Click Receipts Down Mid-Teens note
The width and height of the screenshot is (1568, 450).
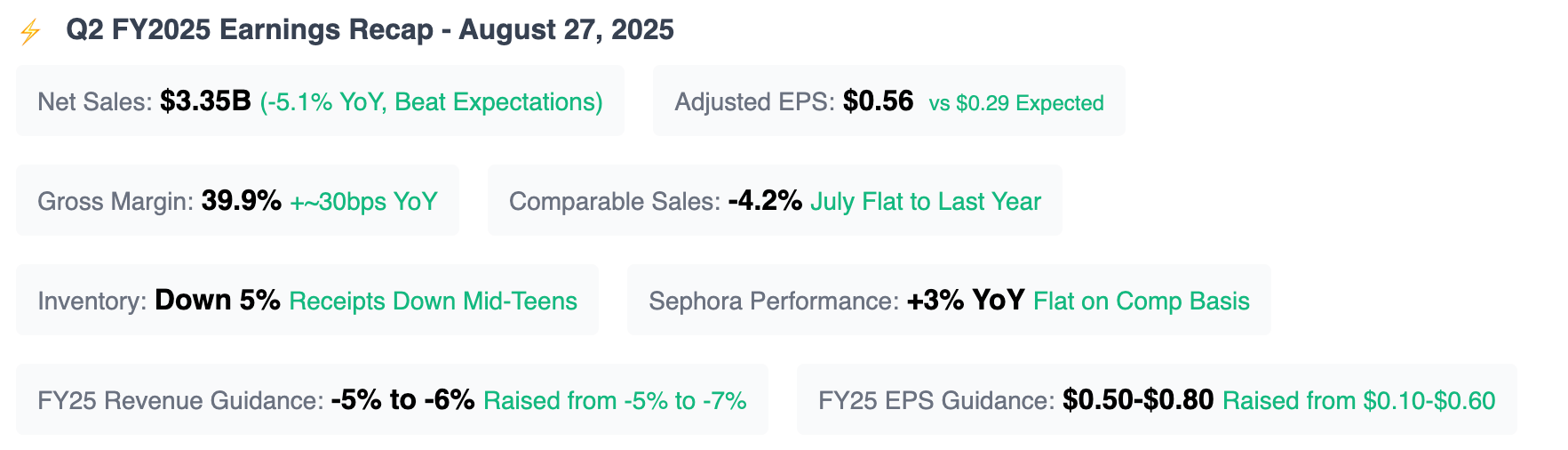[434, 301]
